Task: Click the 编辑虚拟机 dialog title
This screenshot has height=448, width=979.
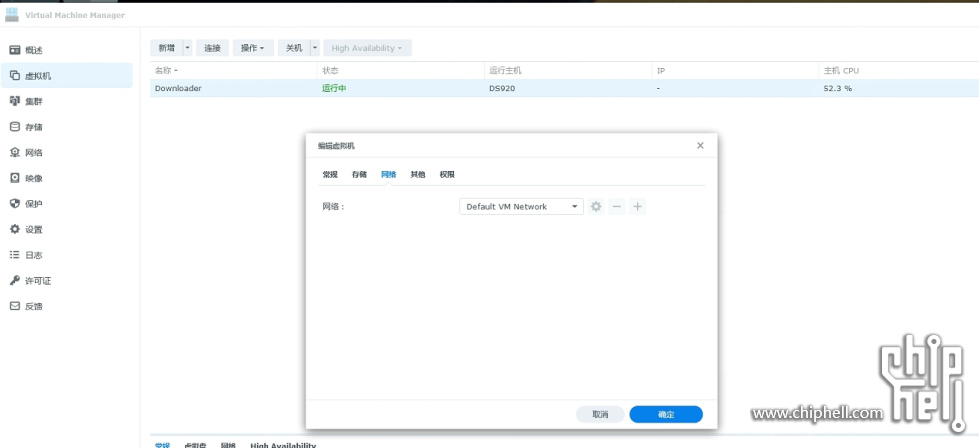Action: [336, 146]
